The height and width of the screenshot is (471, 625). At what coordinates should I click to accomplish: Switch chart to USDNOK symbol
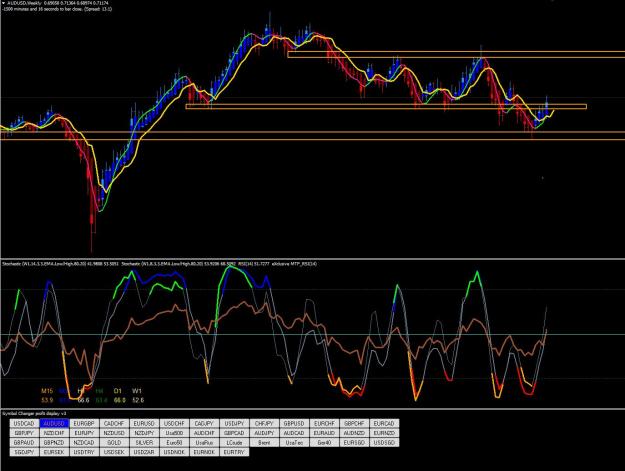point(174,452)
